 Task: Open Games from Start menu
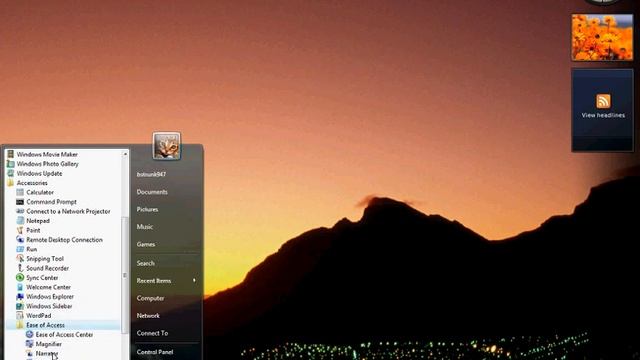tap(146, 244)
